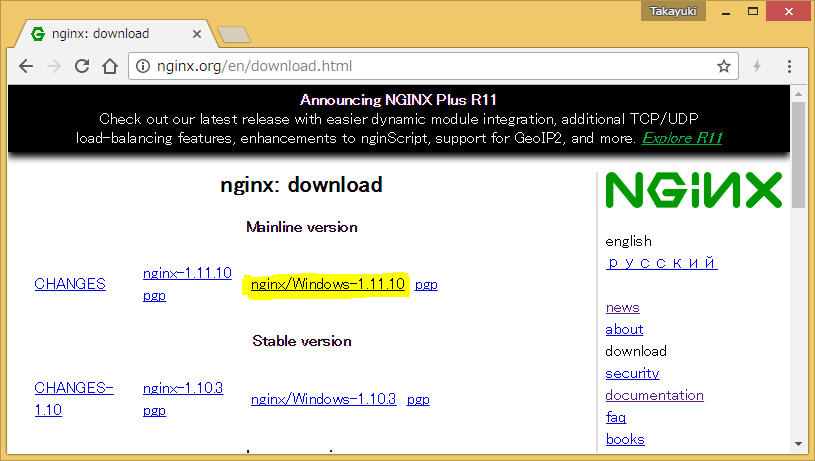Open the documentation sidebar link
The image size is (815, 461).
(x=654, y=395)
